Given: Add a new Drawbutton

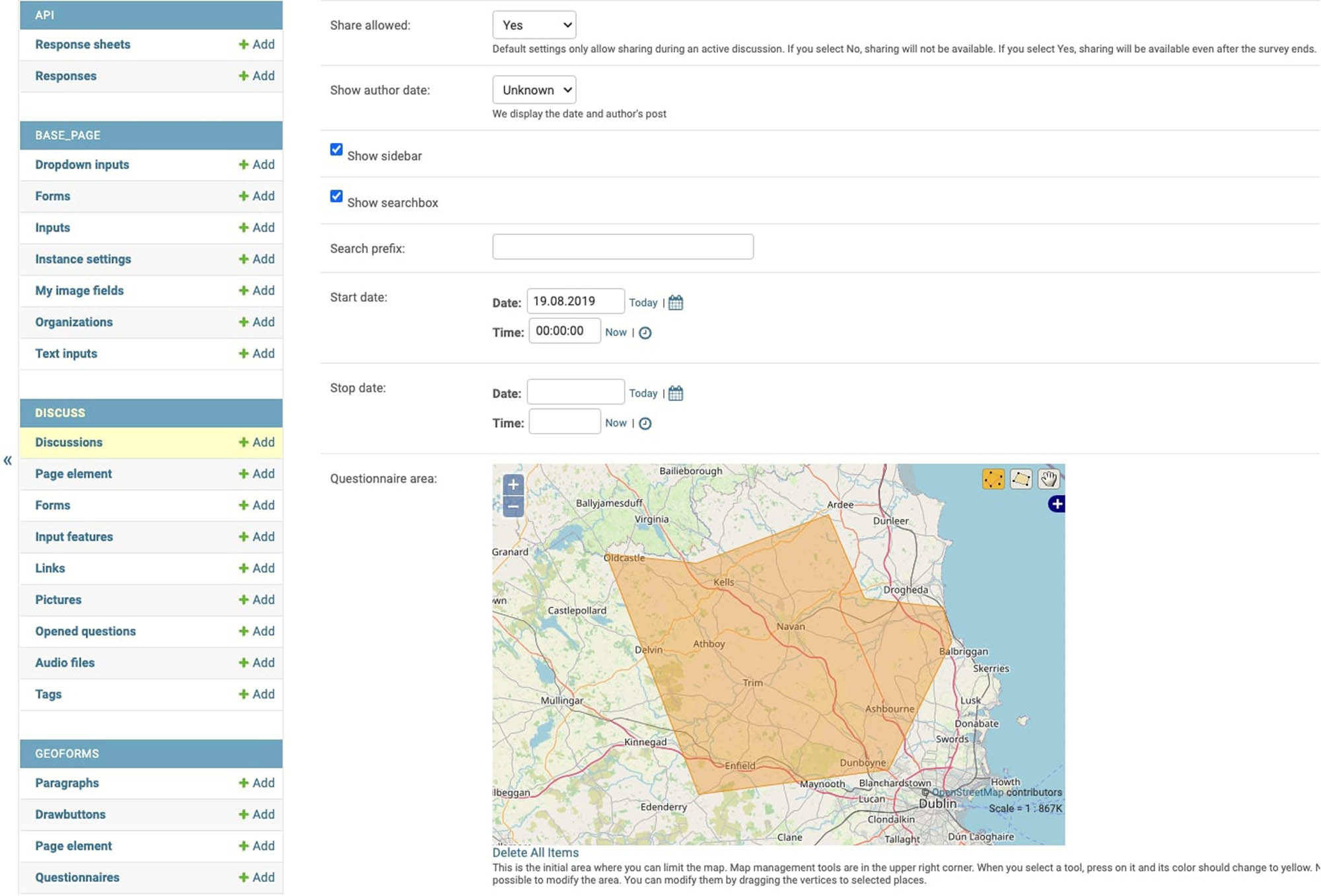Looking at the screenshot, I should [x=256, y=815].
